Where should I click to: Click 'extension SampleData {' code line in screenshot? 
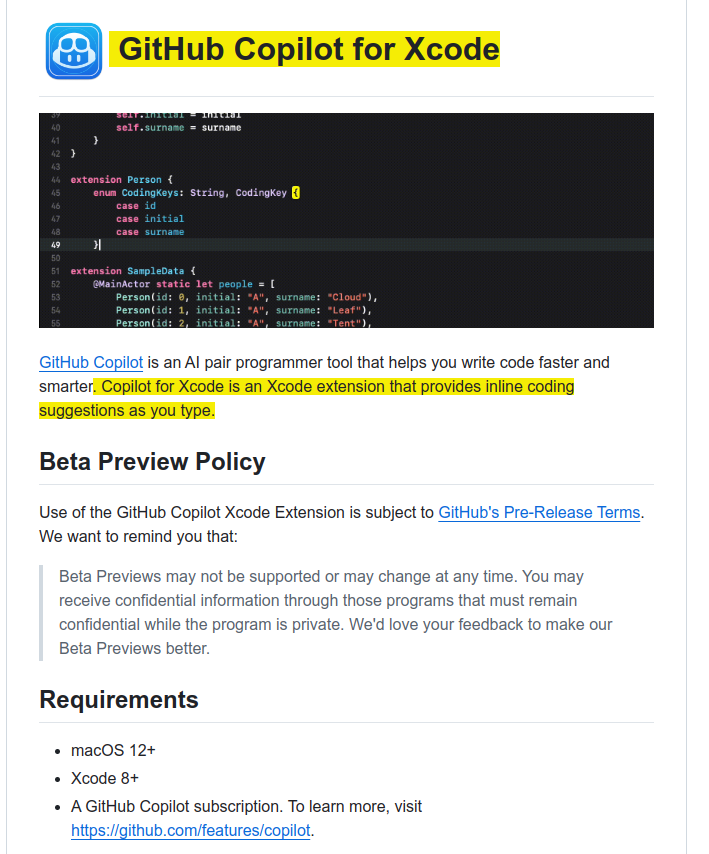click(133, 271)
